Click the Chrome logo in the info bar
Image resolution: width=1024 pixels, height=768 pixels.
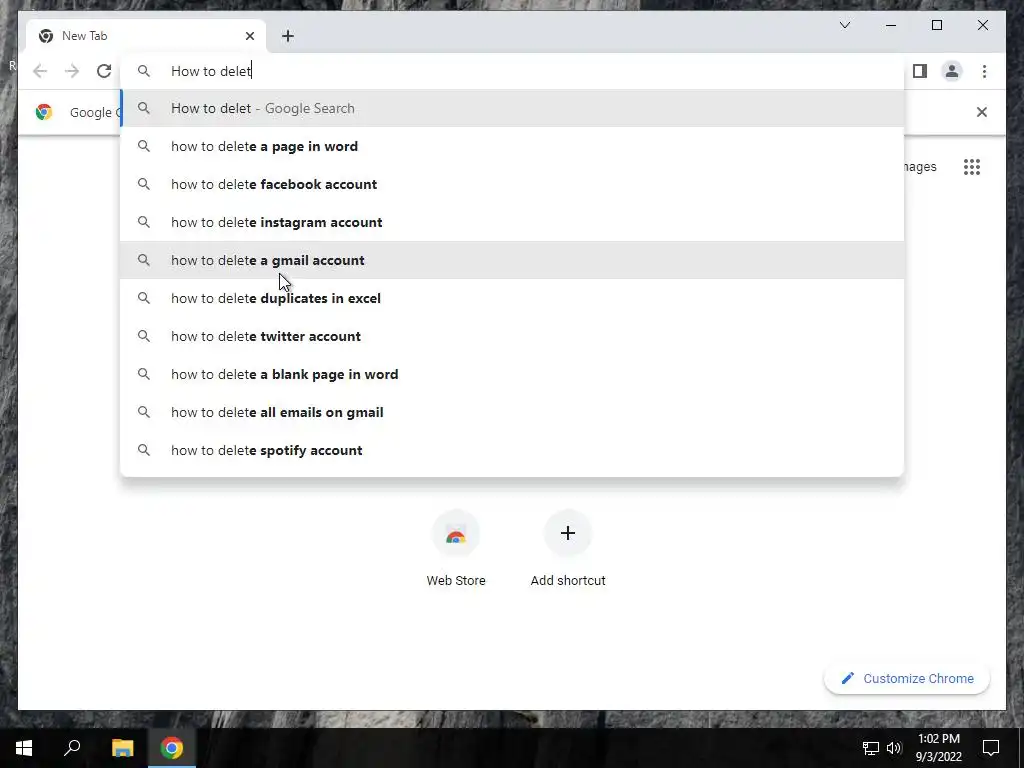[44, 112]
